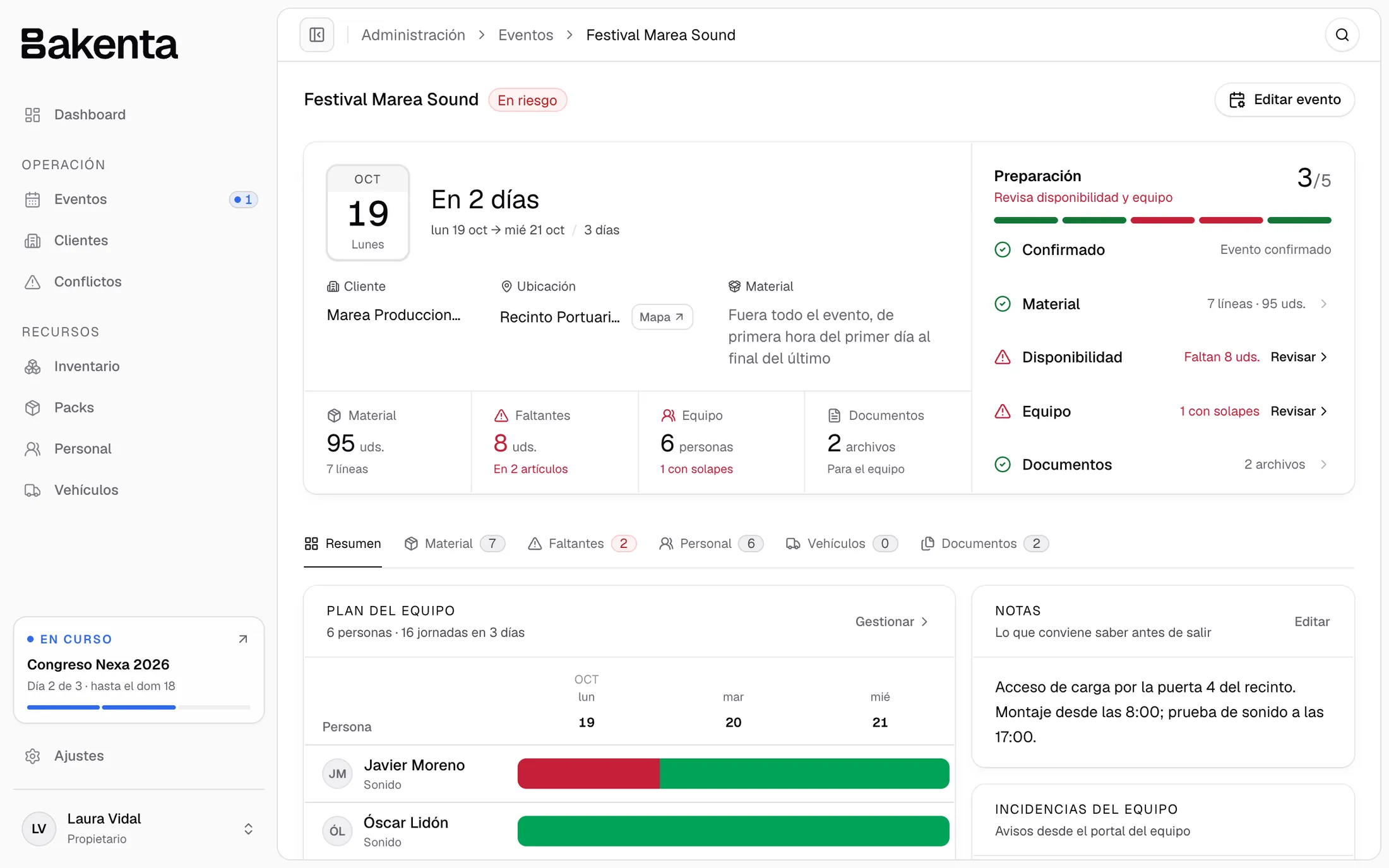Go to Eventos in the sidebar
This screenshot has width=1389, height=868.
(x=138, y=199)
